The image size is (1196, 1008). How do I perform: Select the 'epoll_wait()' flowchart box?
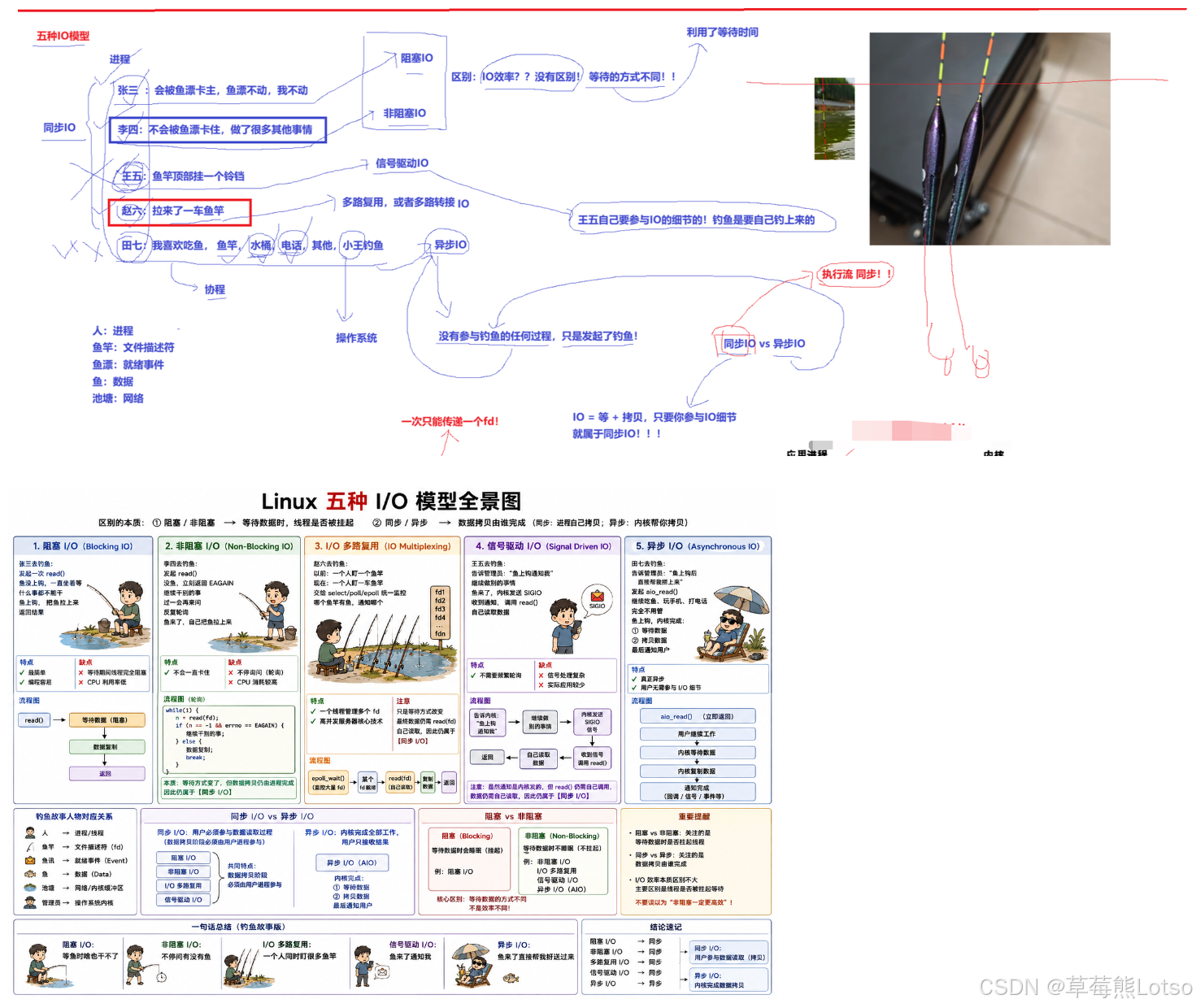tap(328, 783)
